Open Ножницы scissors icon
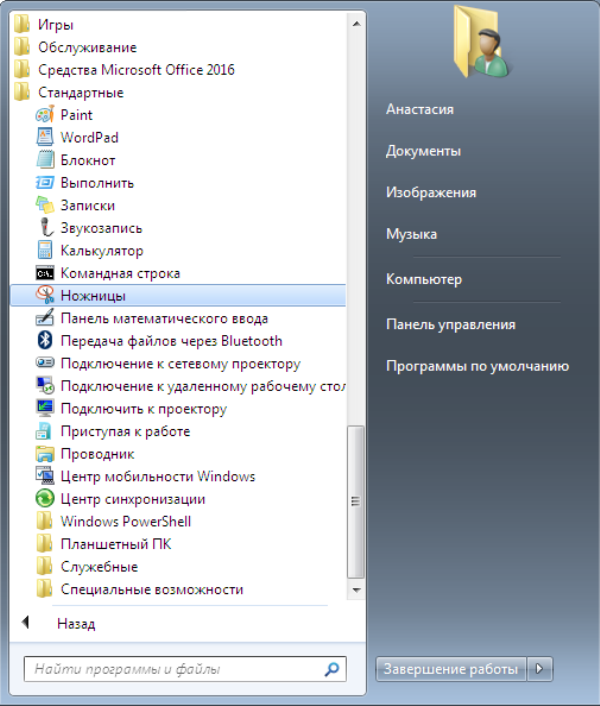 pyautogui.click(x=45, y=295)
